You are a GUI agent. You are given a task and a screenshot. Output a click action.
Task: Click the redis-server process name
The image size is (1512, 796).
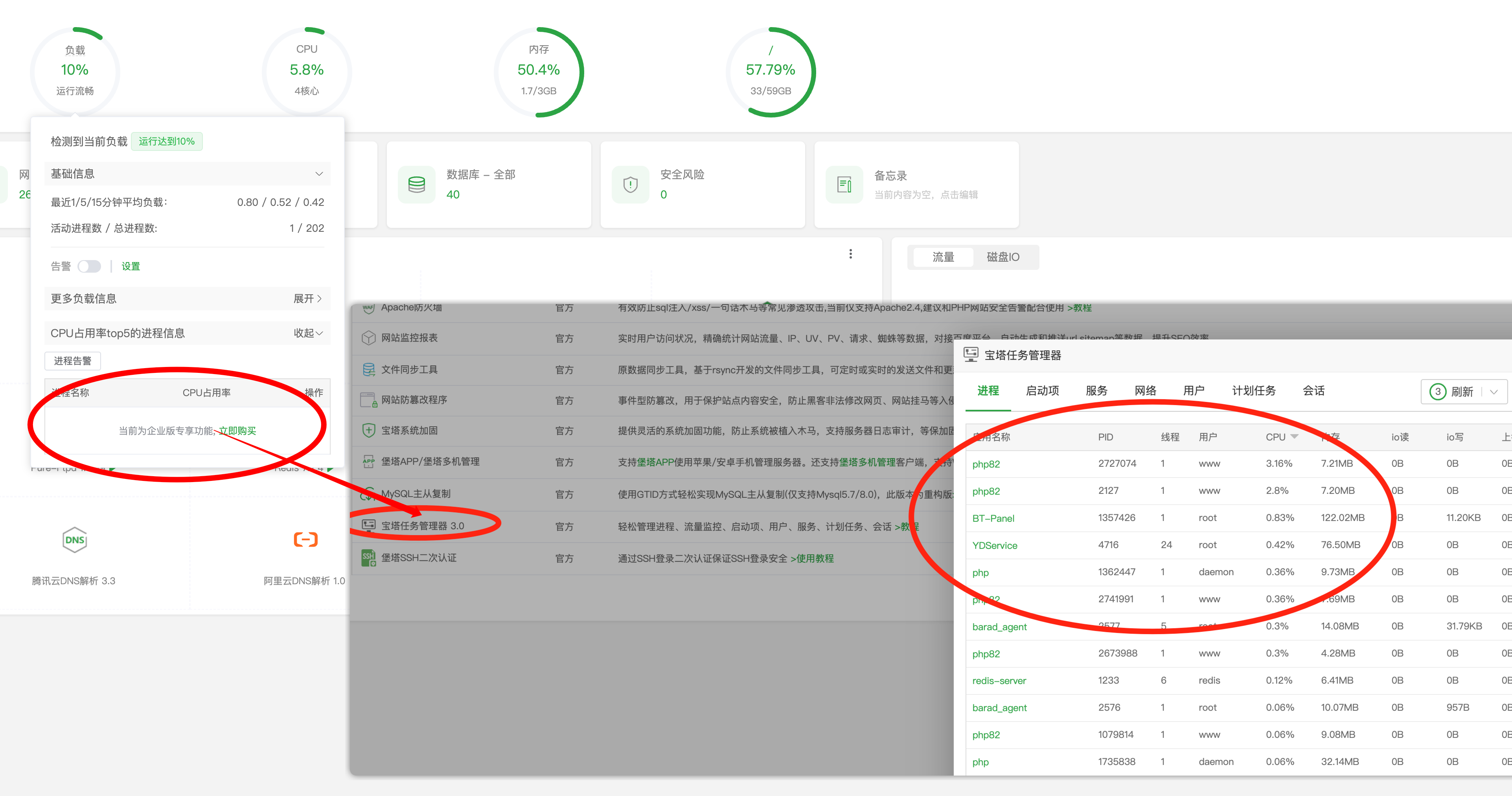999,681
